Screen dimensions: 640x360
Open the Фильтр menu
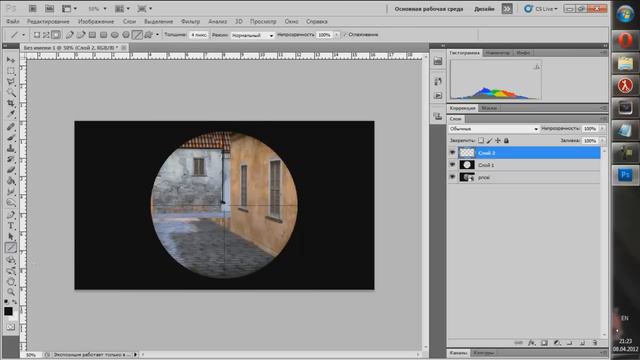point(191,21)
